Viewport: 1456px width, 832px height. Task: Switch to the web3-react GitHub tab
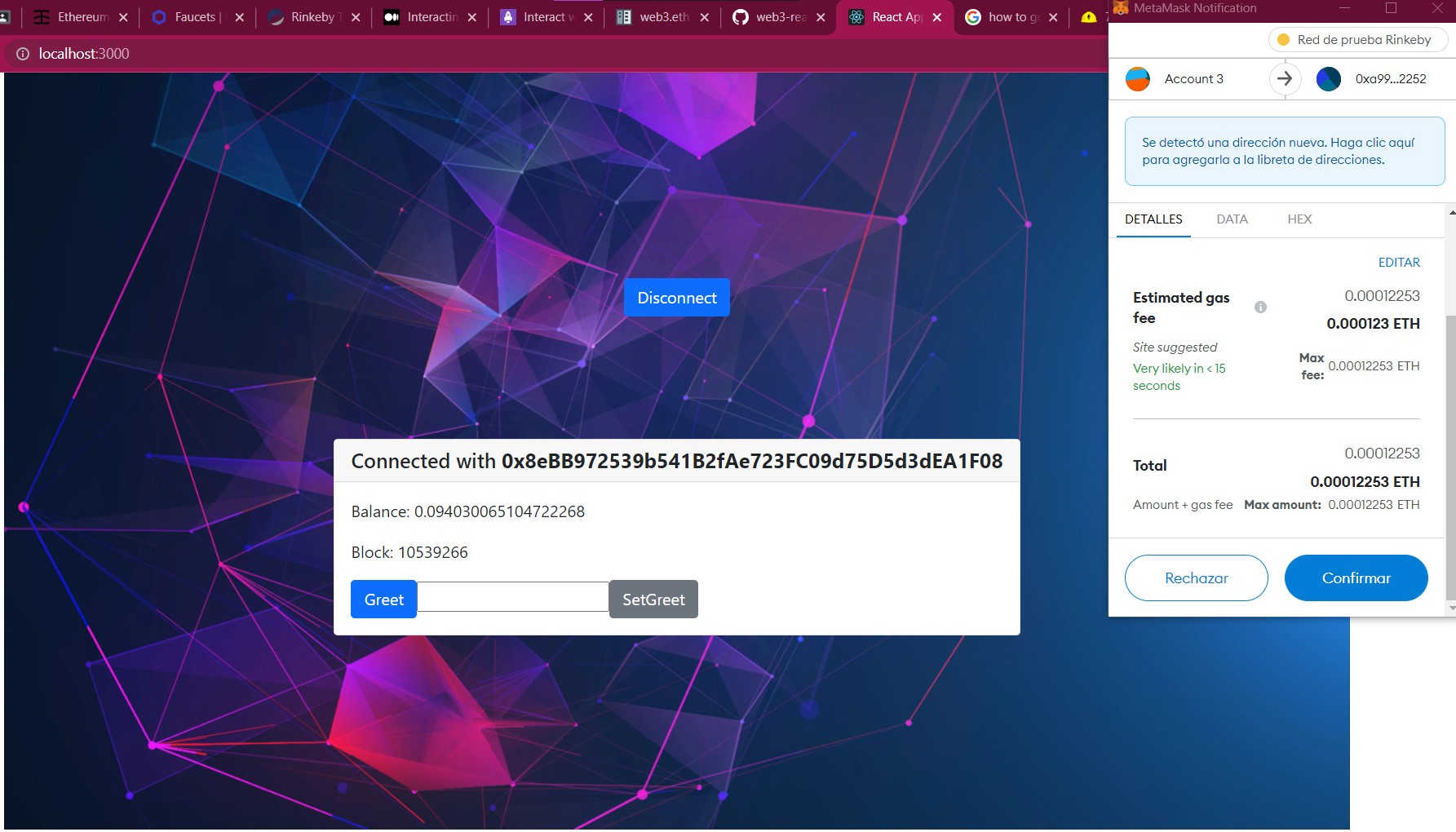coord(779,17)
